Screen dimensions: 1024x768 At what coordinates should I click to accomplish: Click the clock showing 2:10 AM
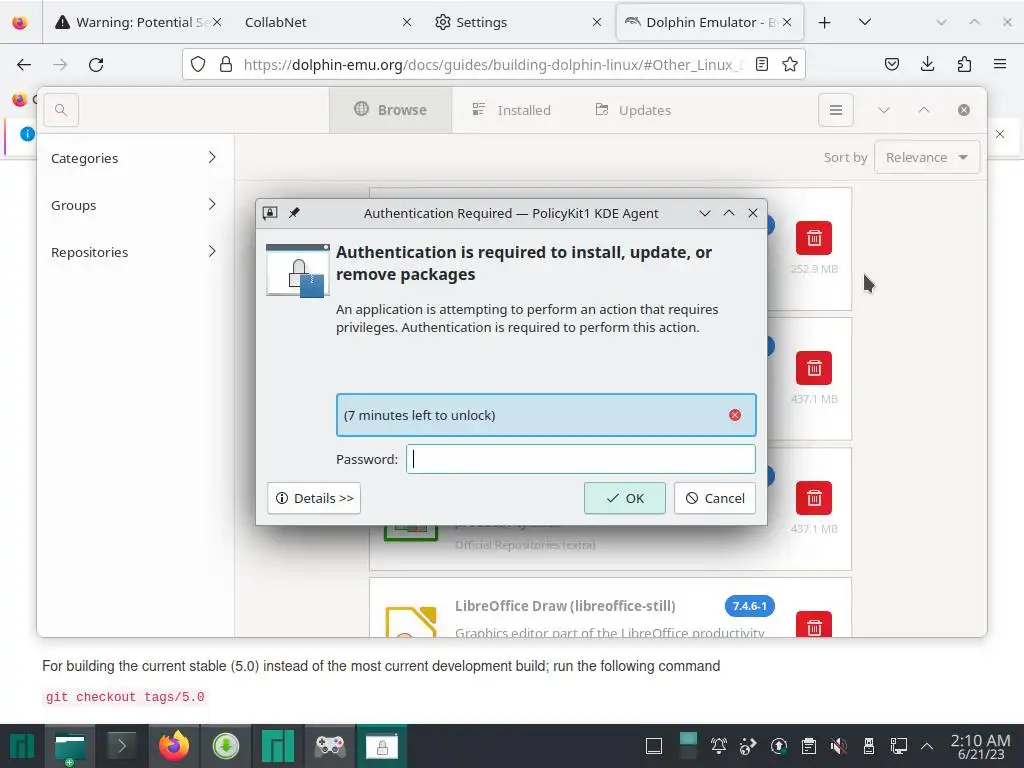coord(980,740)
